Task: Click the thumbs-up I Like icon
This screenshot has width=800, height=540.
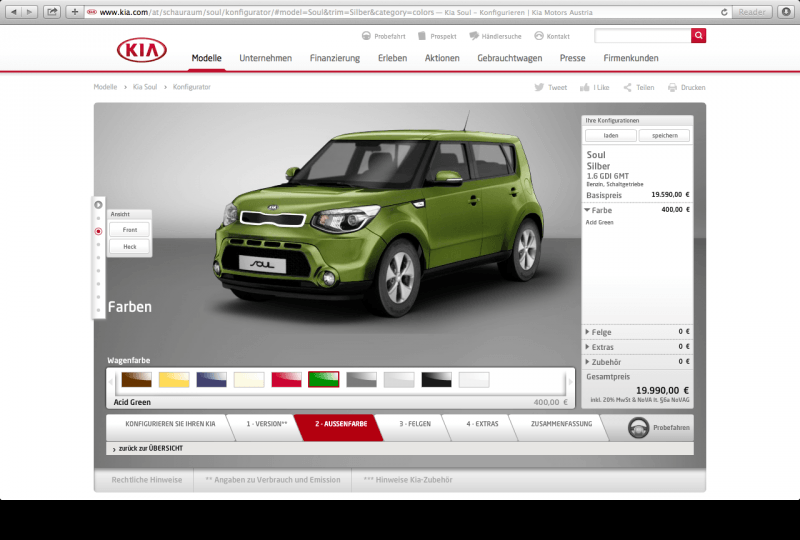Action: pyautogui.click(x=585, y=87)
